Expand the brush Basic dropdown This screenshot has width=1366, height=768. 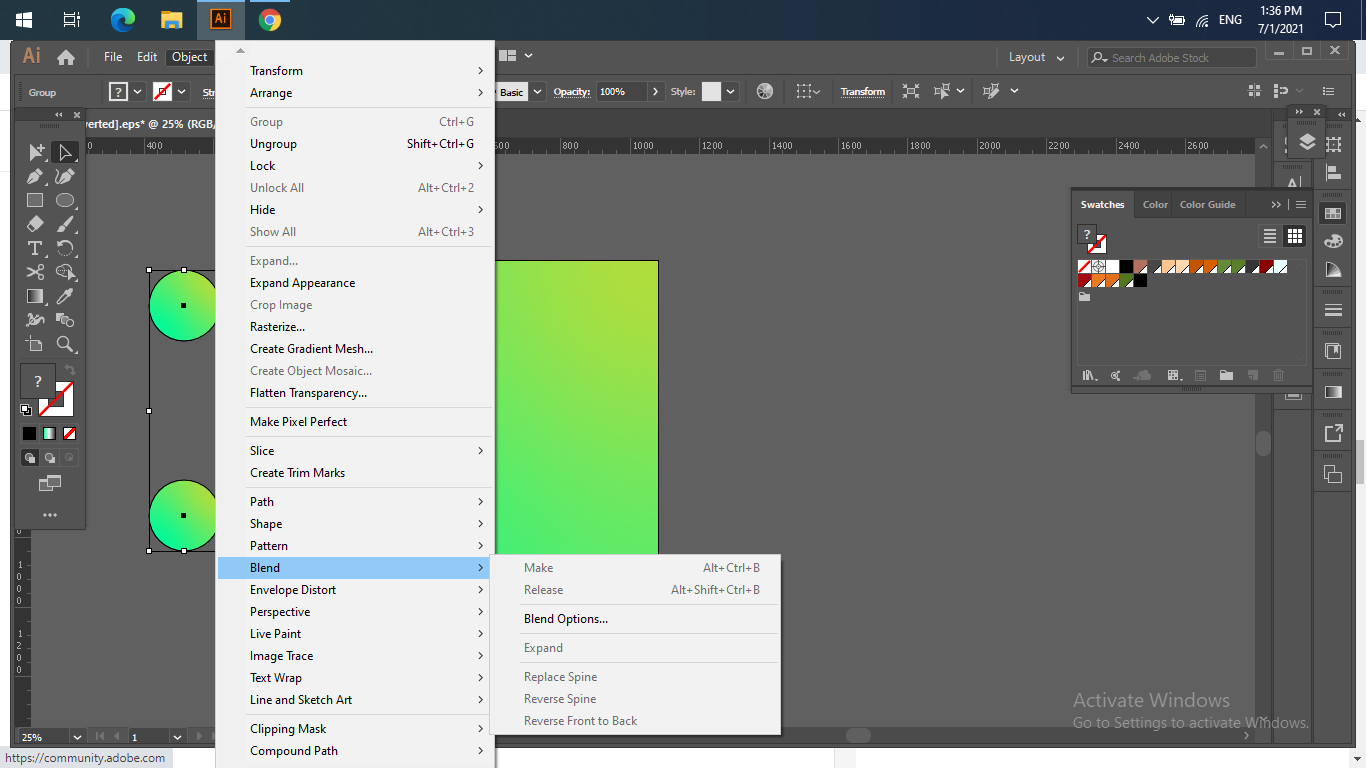pyautogui.click(x=537, y=91)
